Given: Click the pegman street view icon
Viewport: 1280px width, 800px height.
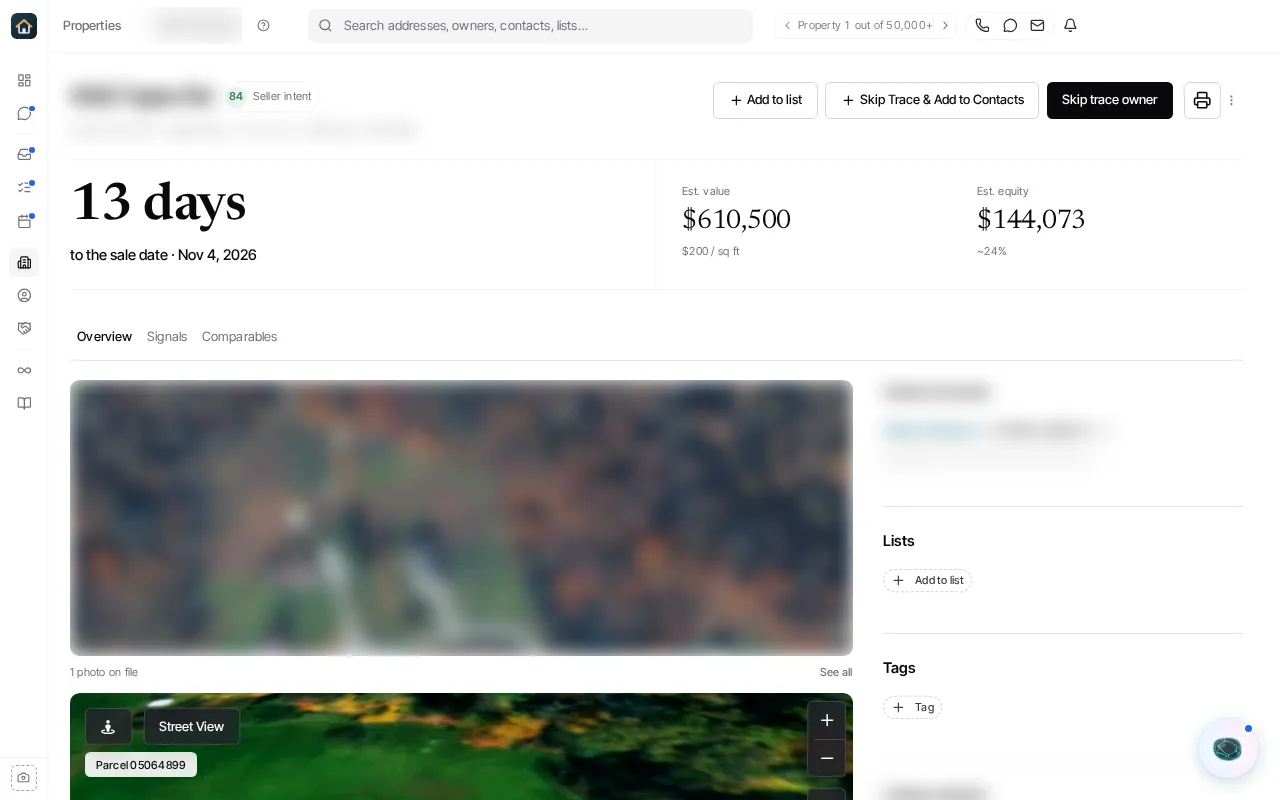Looking at the screenshot, I should coord(108,727).
